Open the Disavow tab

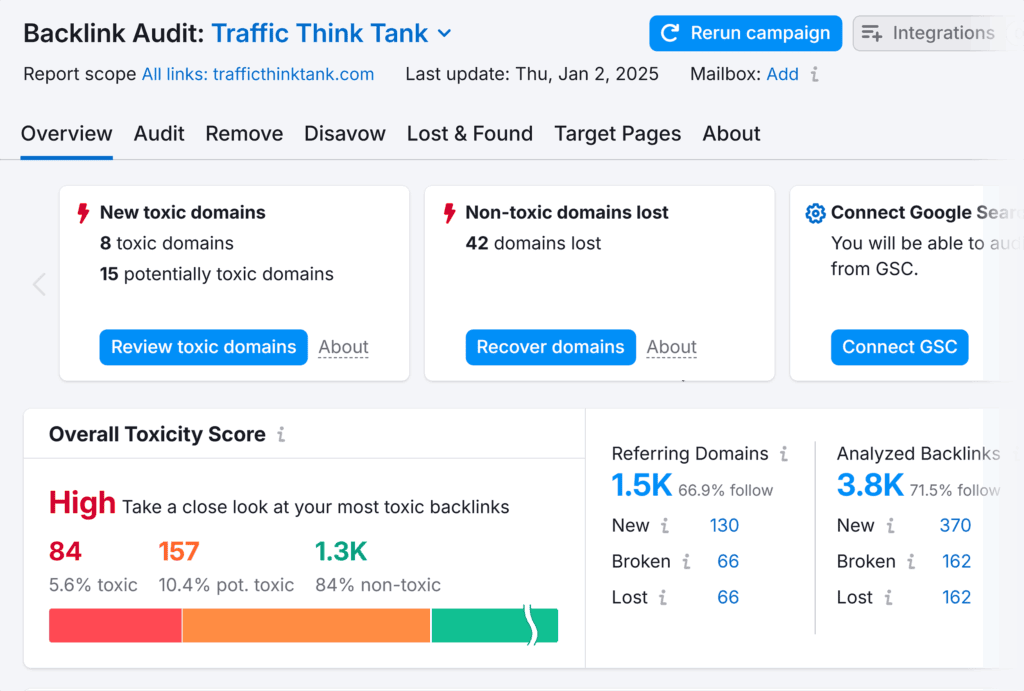pyautogui.click(x=345, y=134)
